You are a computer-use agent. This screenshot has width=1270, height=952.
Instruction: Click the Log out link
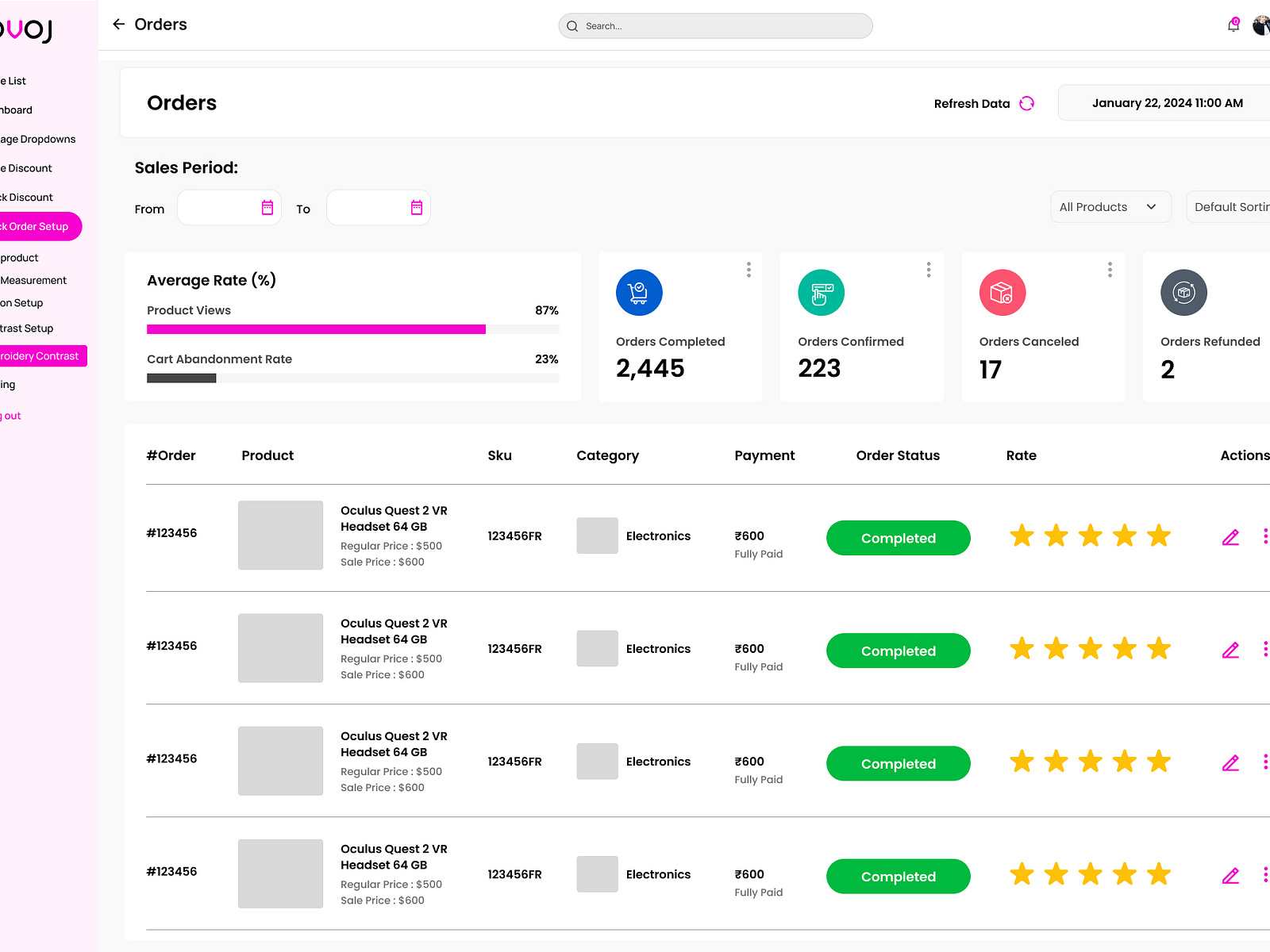pyautogui.click(x=10, y=415)
